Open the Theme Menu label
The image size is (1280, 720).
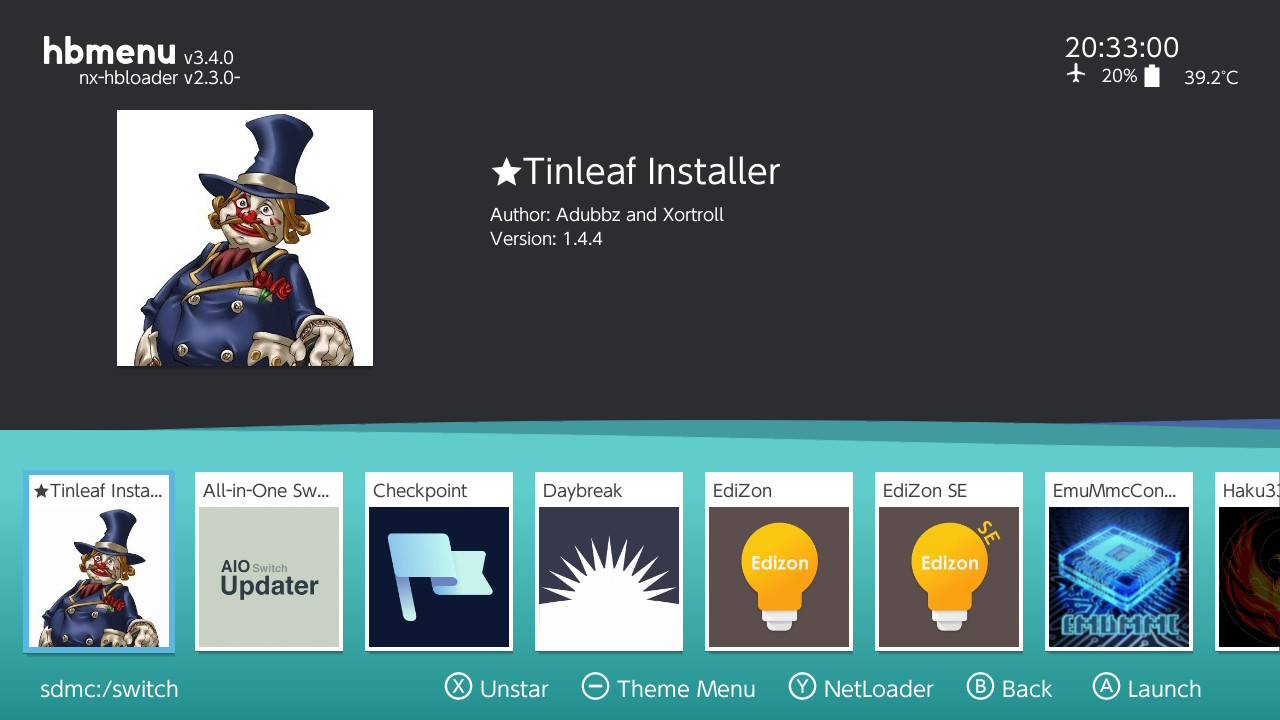click(x=686, y=689)
